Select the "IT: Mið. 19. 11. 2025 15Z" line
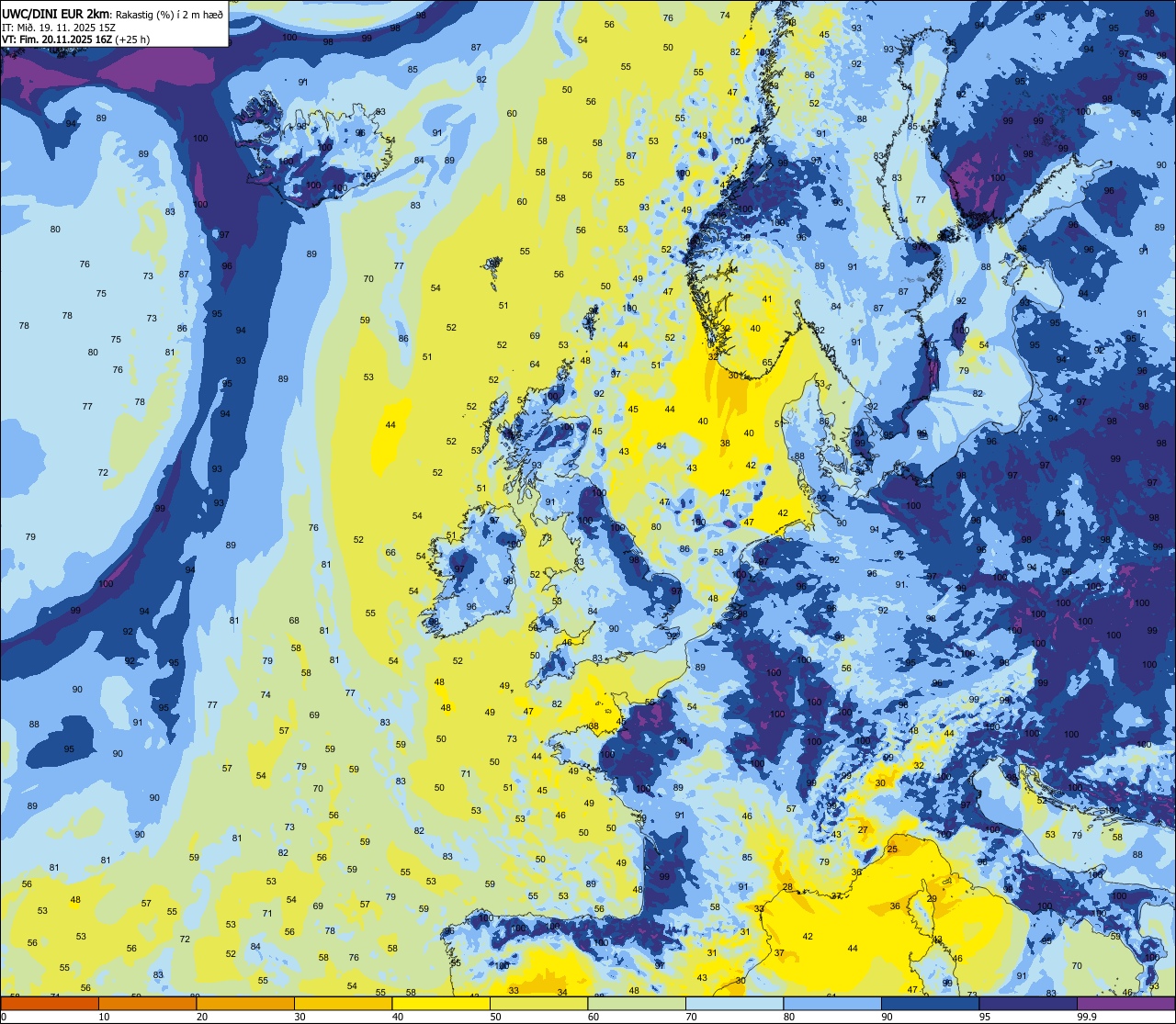Viewport: 1176px width, 1024px height. click(58, 27)
